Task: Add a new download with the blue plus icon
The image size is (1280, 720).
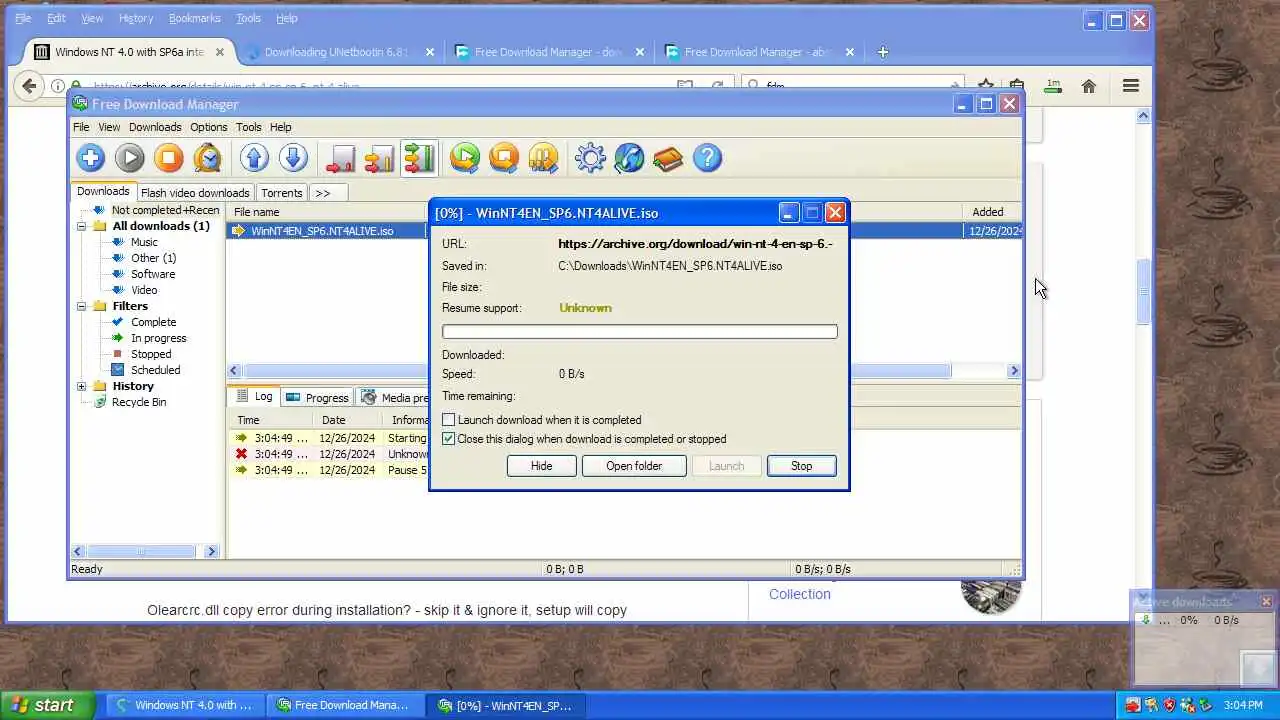Action: [91, 158]
